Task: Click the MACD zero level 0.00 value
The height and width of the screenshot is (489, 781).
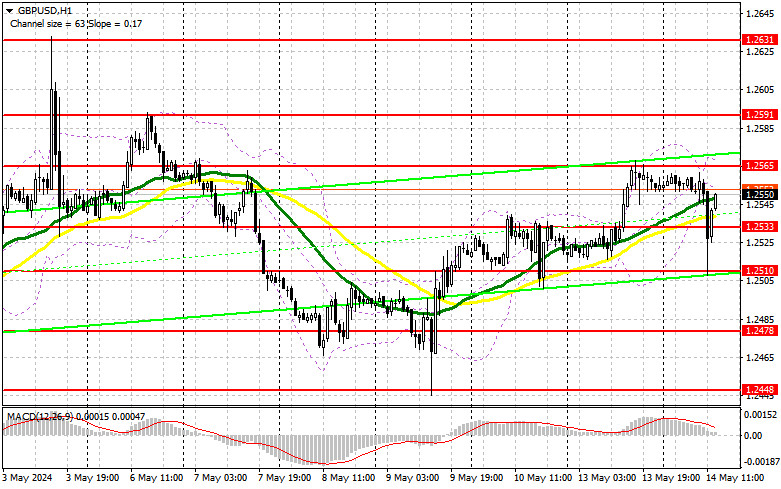Action: (x=753, y=436)
